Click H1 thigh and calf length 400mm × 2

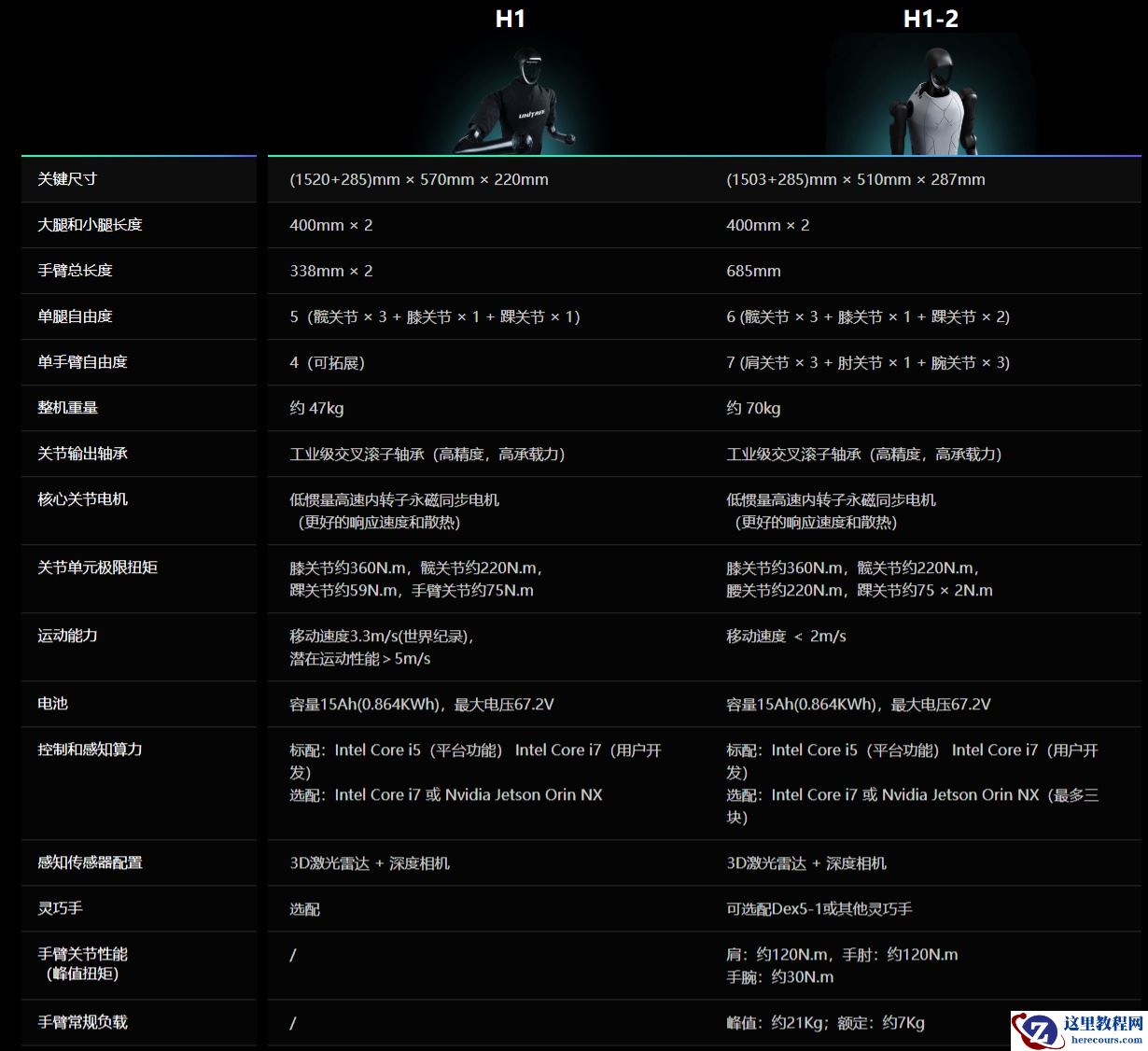click(x=331, y=225)
